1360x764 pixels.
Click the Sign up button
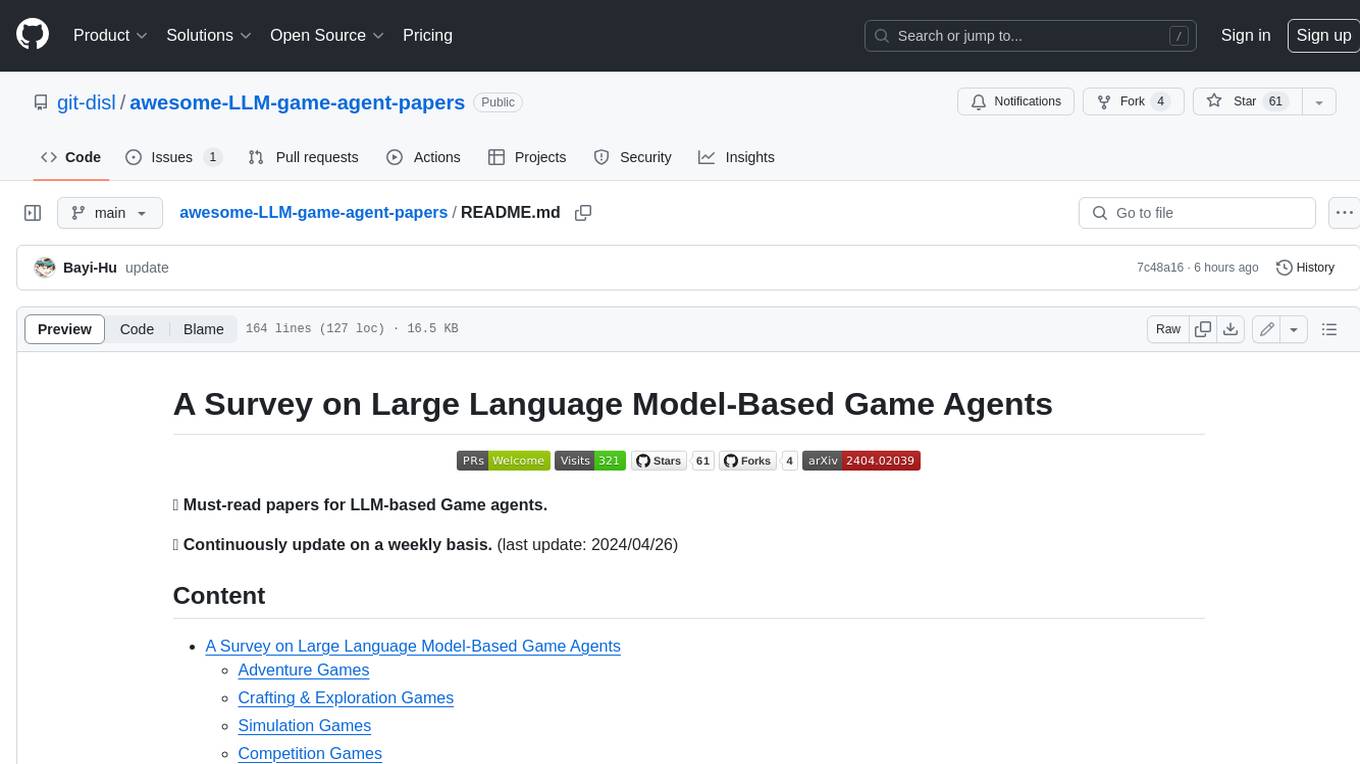[1323, 35]
